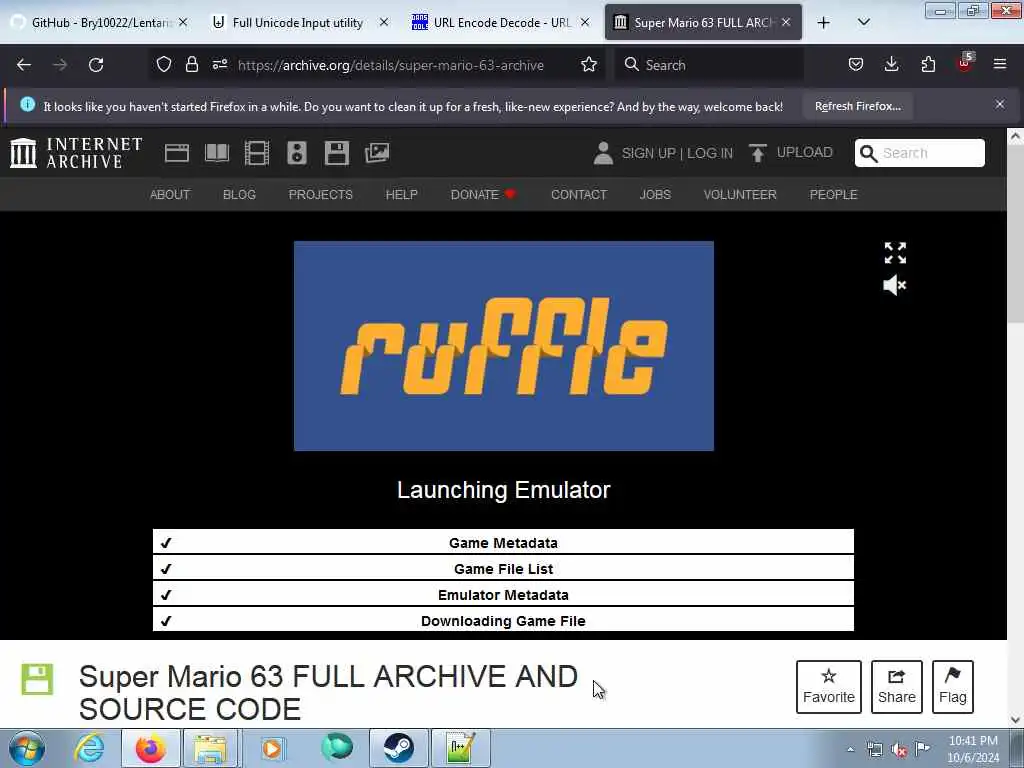Open the Texts book icon
This screenshot has height=768, width=1024.
click(x=217, y=153)
